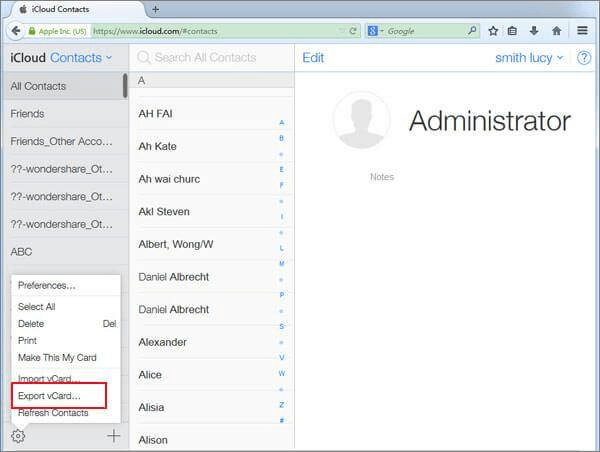Click the reload page icon in address bar

coord(353,31)
